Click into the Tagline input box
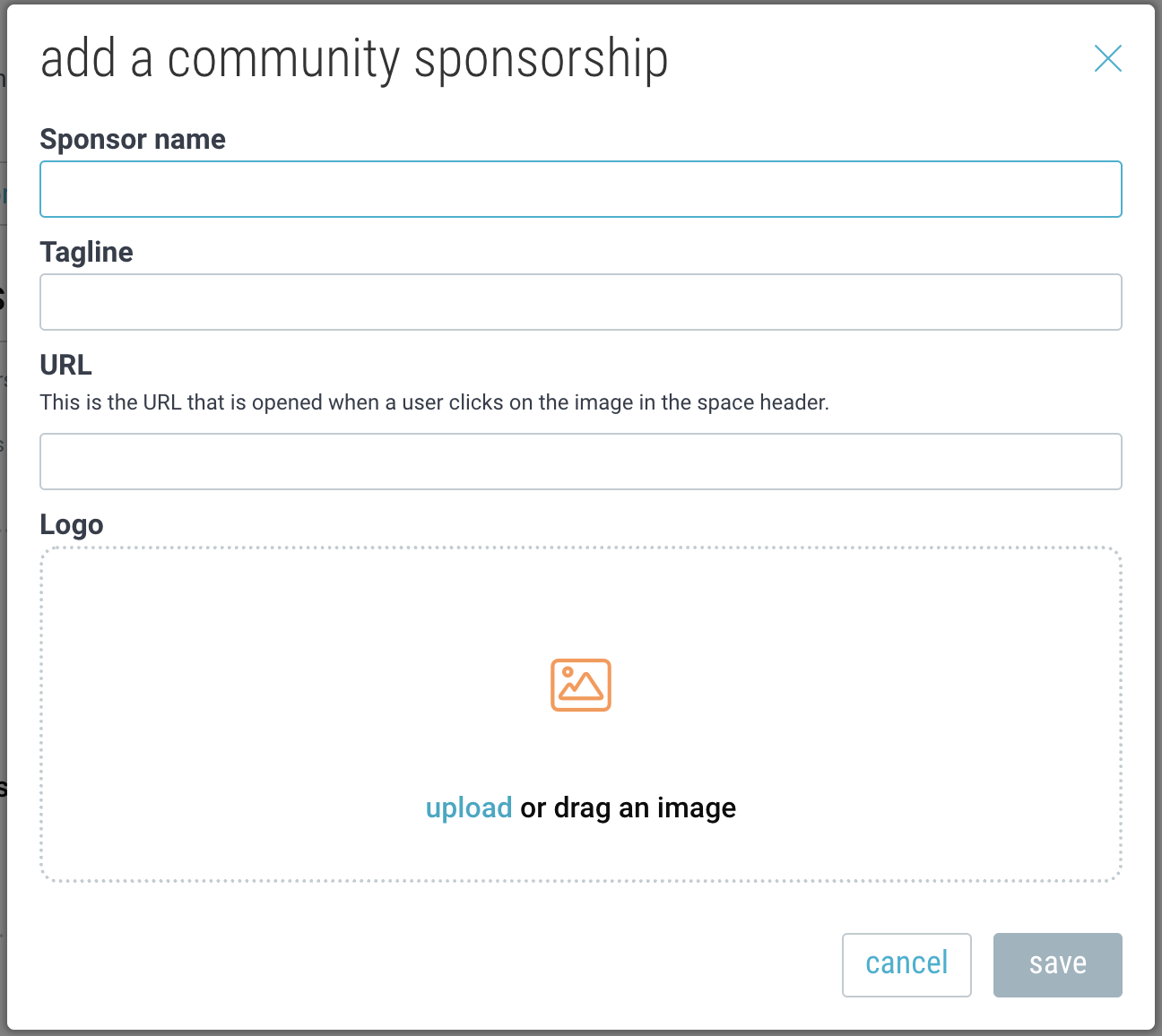Viewport: 1162px width, 1036px height. click(x=581, y=302)
